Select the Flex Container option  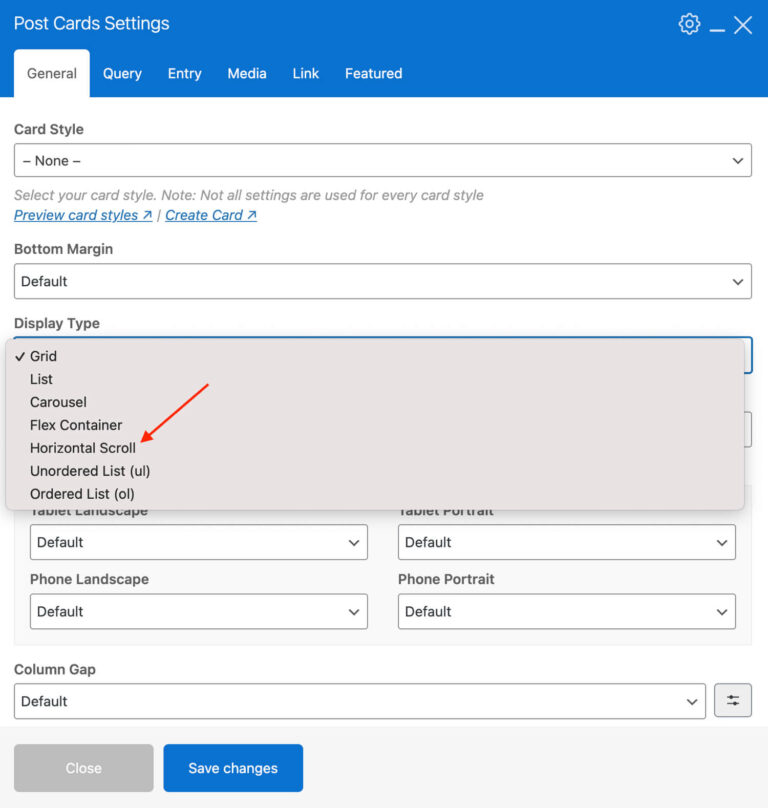[x=76, y=424]
